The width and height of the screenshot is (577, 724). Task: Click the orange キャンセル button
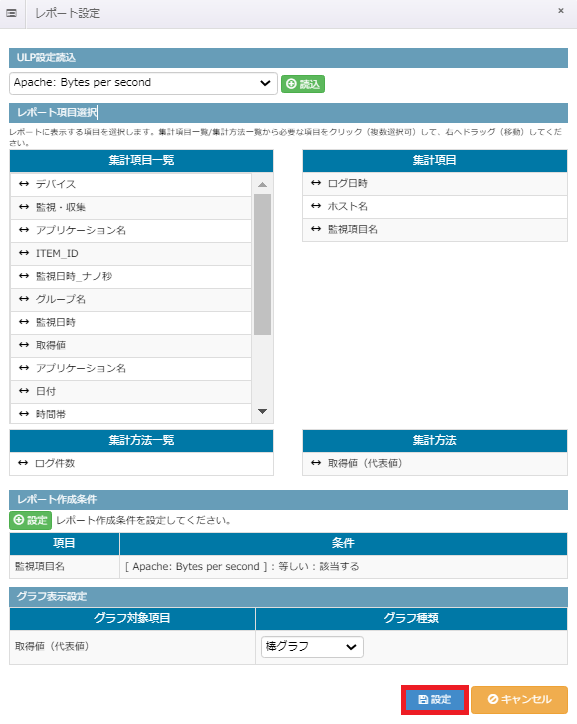(x=519, y=700)
